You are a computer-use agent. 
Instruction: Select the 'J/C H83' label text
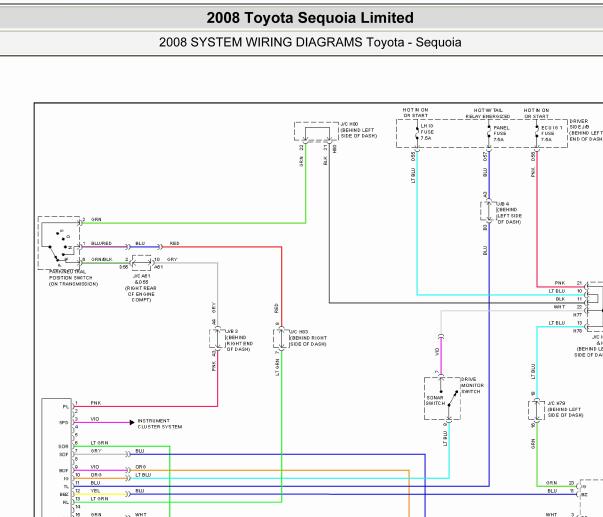pyautogui.click(x=299, y=332)
